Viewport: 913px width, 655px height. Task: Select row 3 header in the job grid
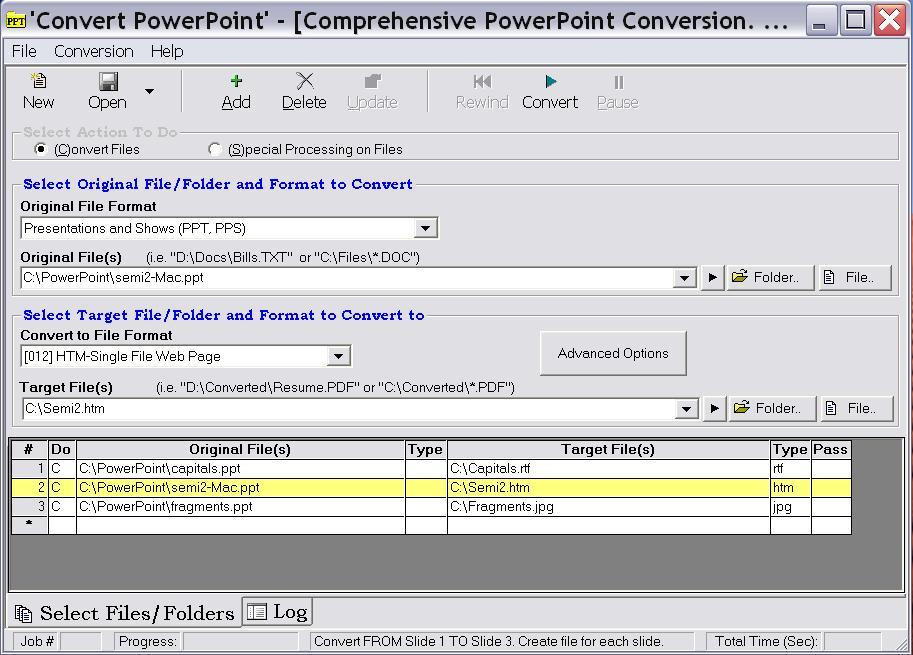29,507
